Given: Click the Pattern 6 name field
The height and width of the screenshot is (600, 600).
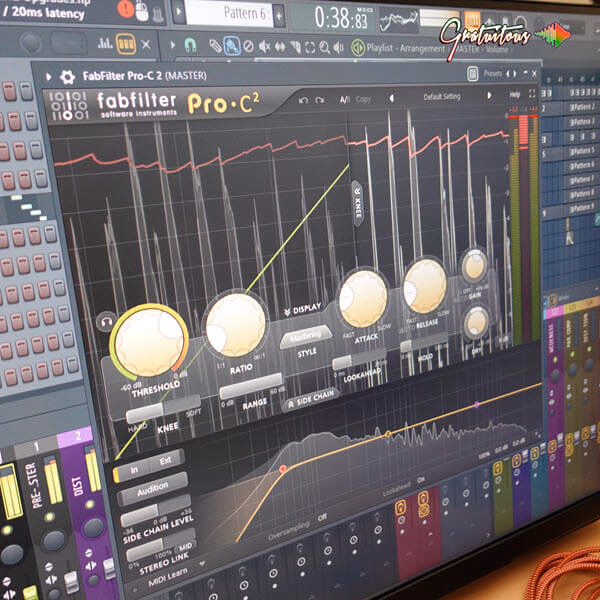Looking at the screenshot, I should [228, 14].
